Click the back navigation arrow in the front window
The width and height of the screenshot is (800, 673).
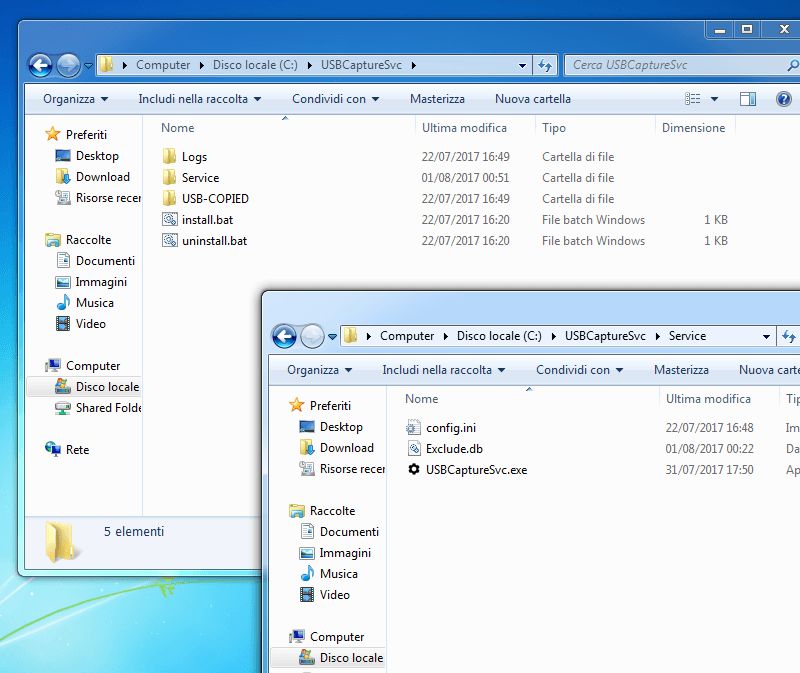point(283,337)
